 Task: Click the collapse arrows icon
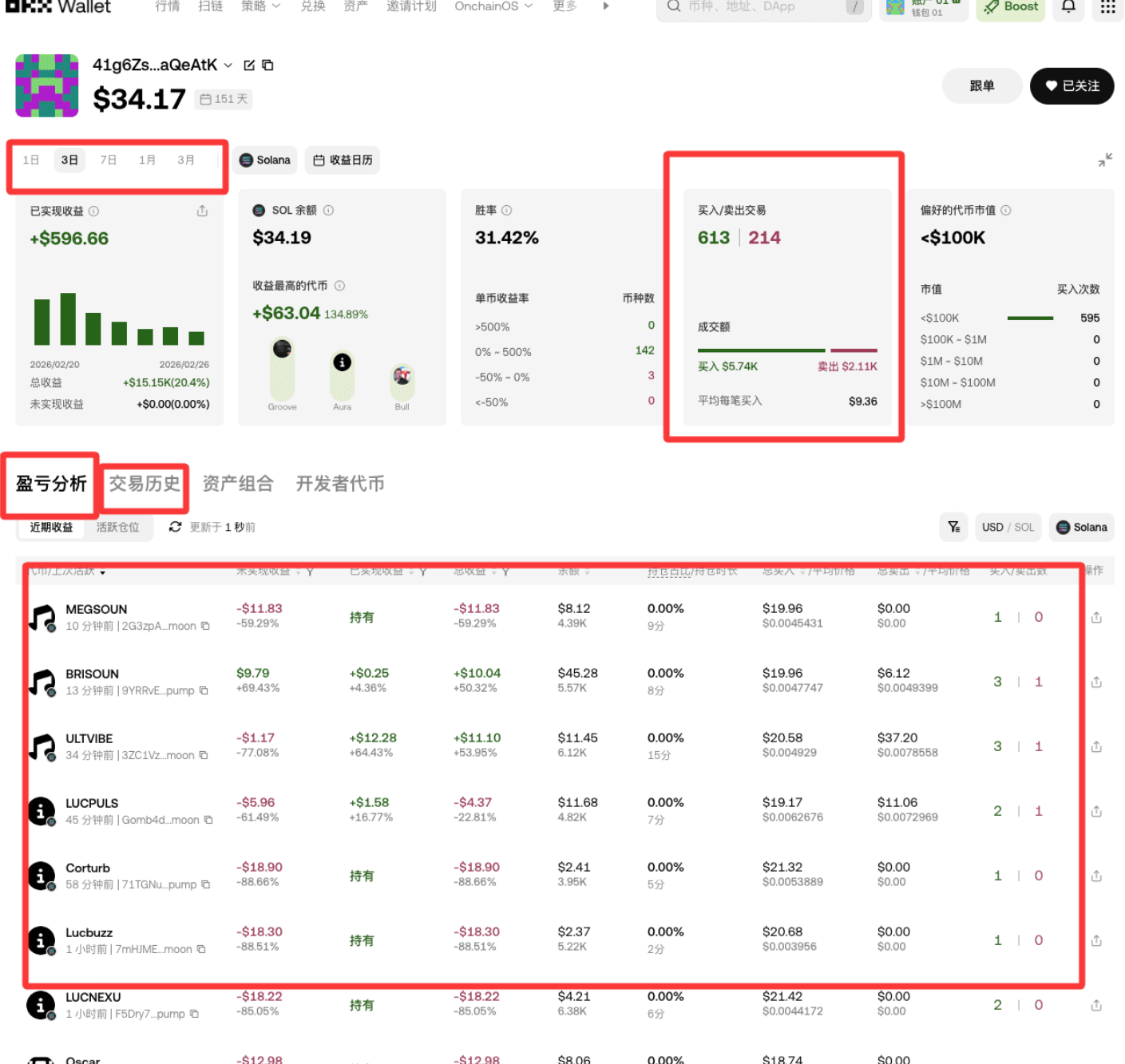click(1105, 160)
